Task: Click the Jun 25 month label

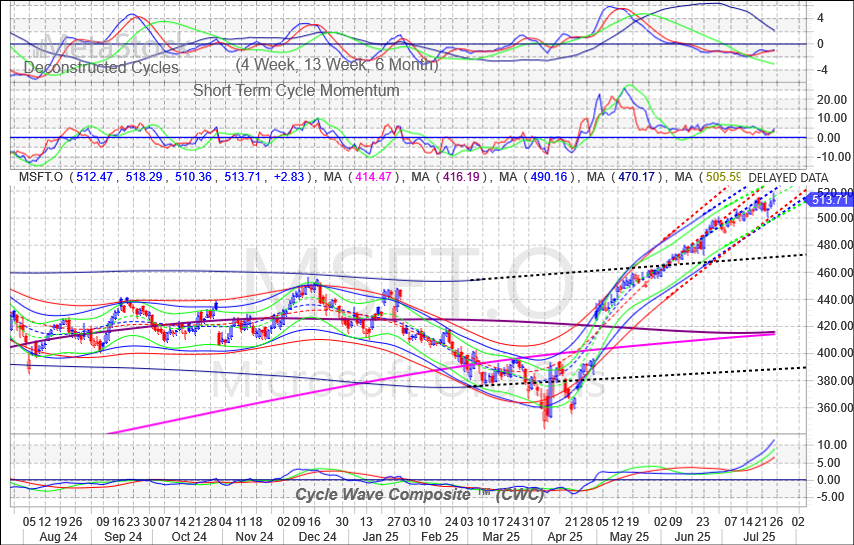Action: tap(692, 536)
